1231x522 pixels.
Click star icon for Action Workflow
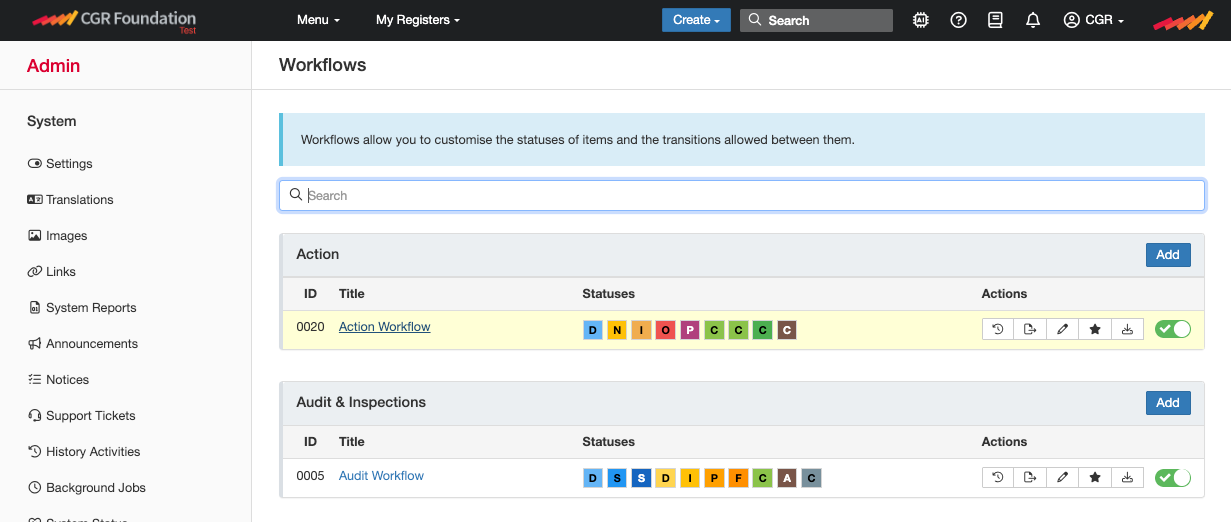[1095, 329]
